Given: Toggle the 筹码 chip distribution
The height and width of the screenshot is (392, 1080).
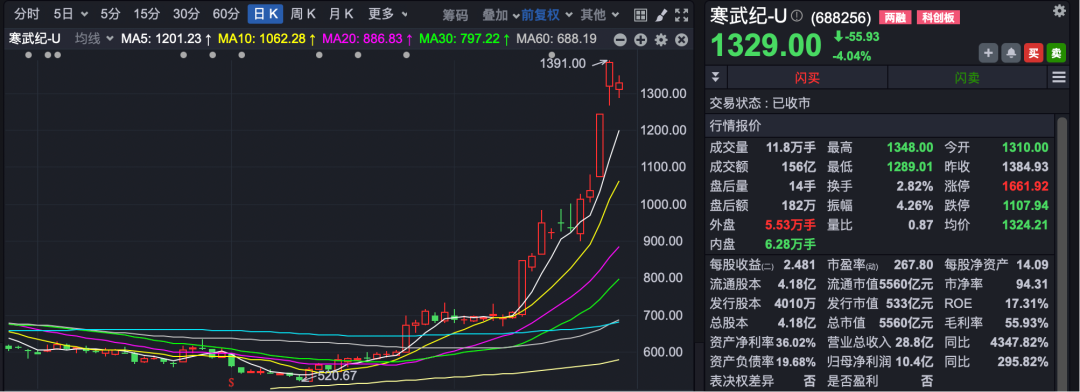Looking at the screenshot, I should click(x=455, y=14).
